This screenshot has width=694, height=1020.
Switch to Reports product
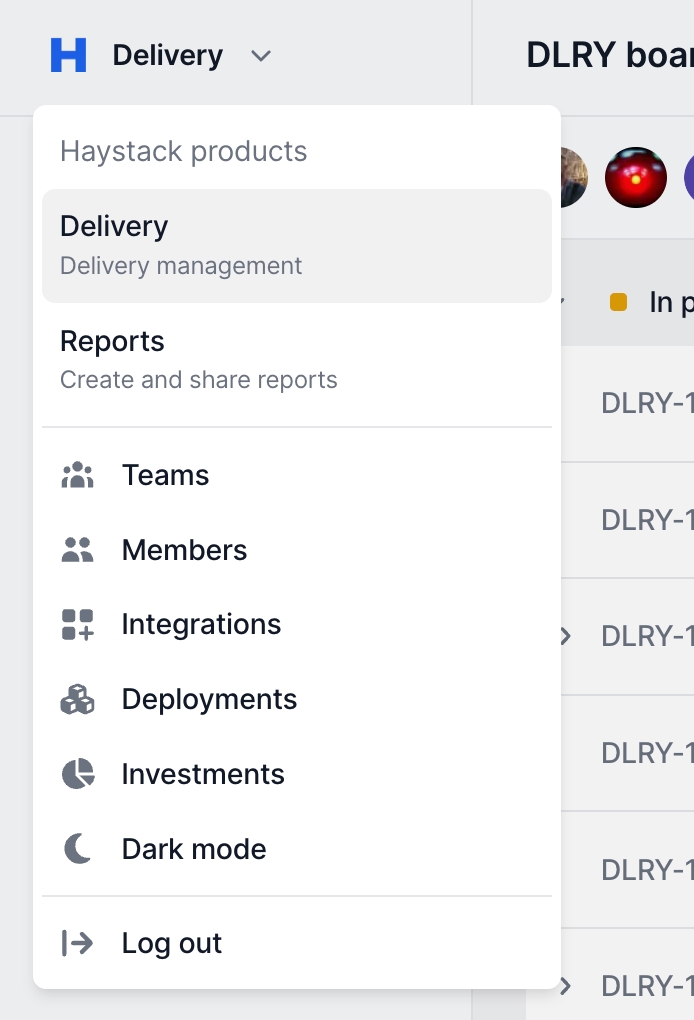point(297,360)
